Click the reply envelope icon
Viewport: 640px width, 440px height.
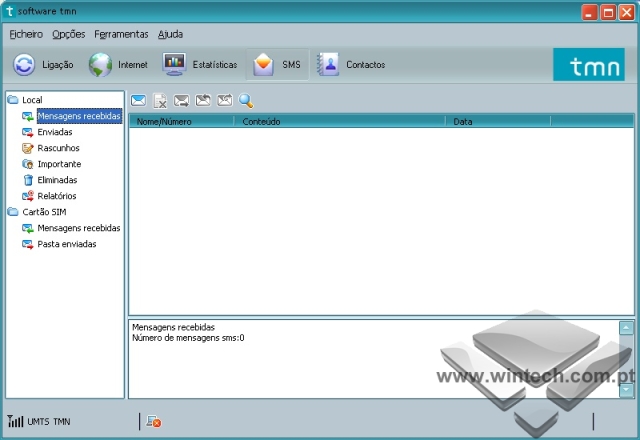[203, 100]
